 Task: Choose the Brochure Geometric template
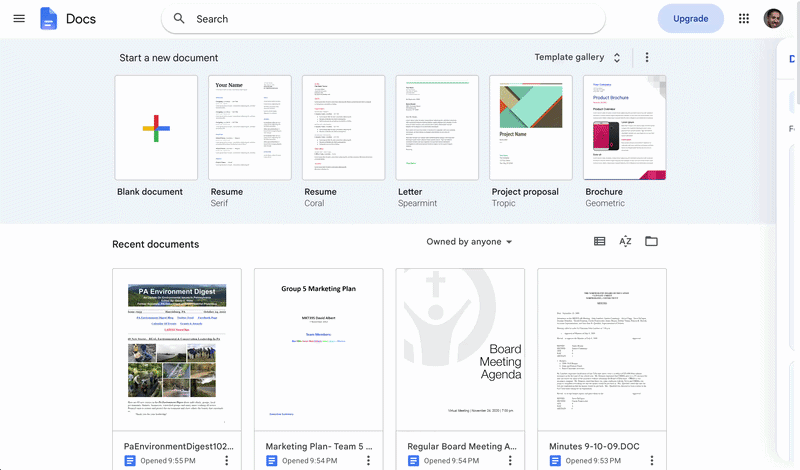624,128
